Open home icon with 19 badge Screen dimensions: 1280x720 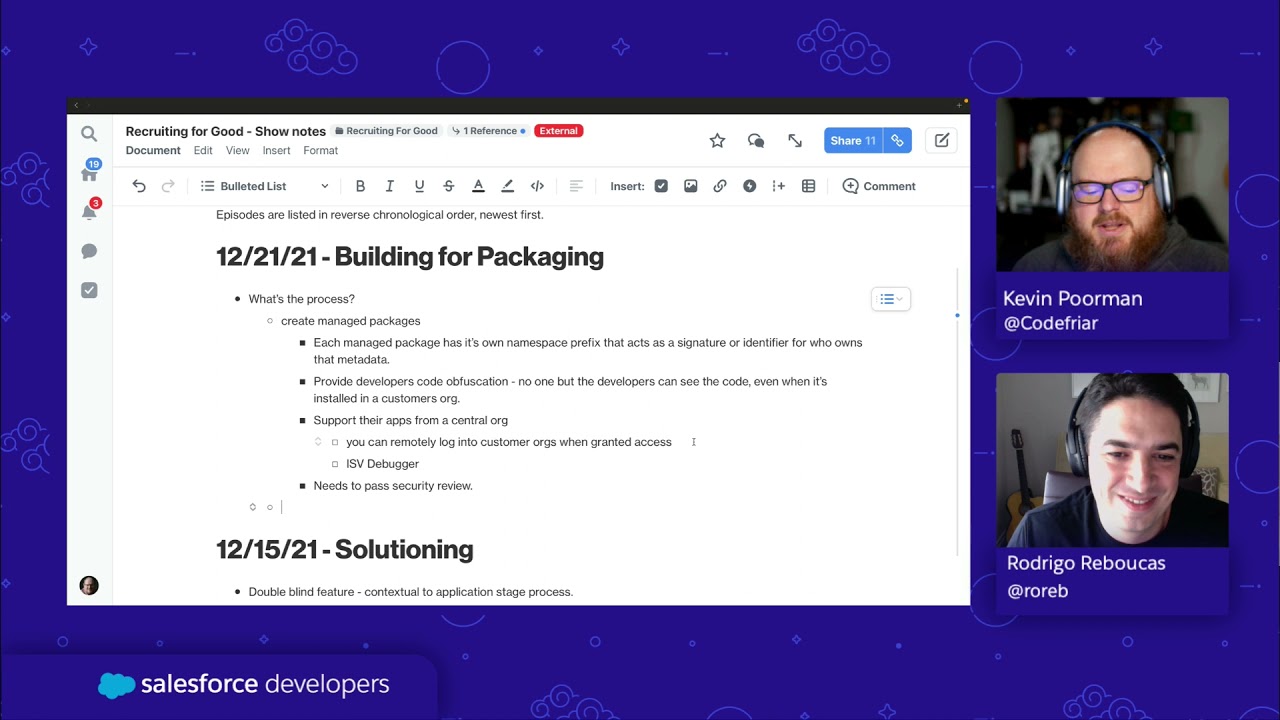tap(90, 171)
